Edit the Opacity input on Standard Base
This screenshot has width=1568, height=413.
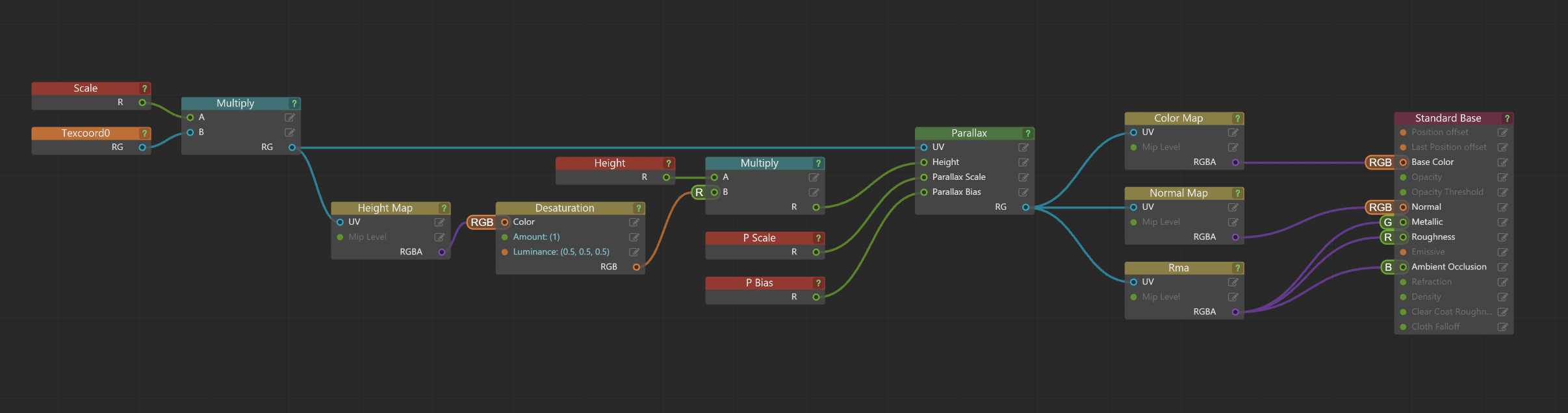1502,177
